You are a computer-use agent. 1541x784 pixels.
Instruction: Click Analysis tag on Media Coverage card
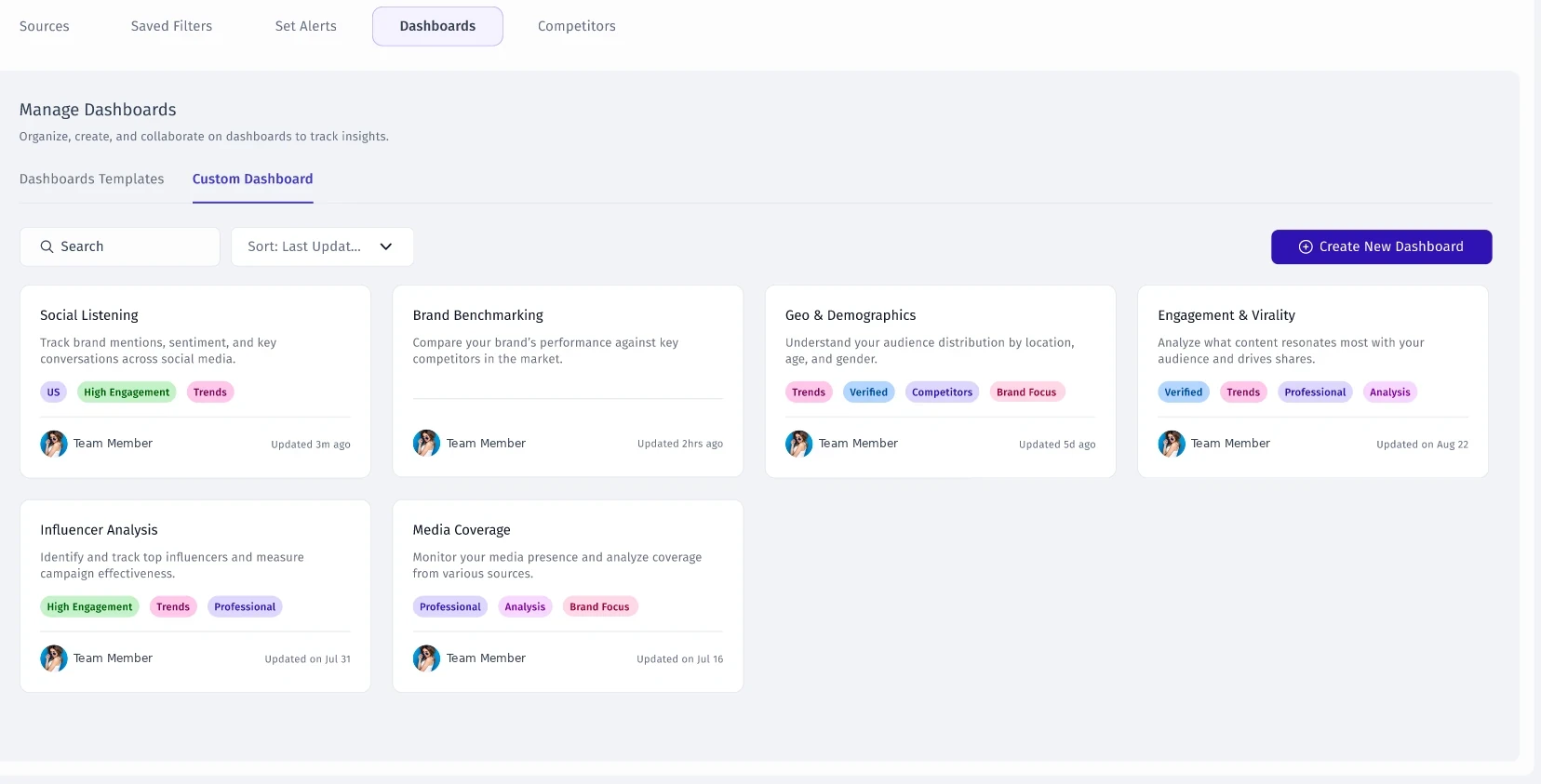(525, 607)
